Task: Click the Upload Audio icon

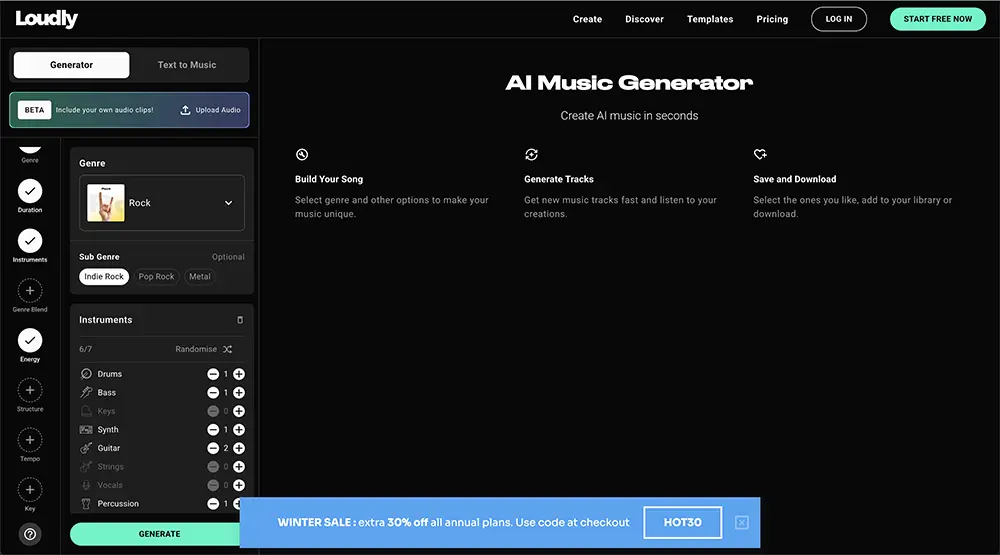Action: pos(185,110)
